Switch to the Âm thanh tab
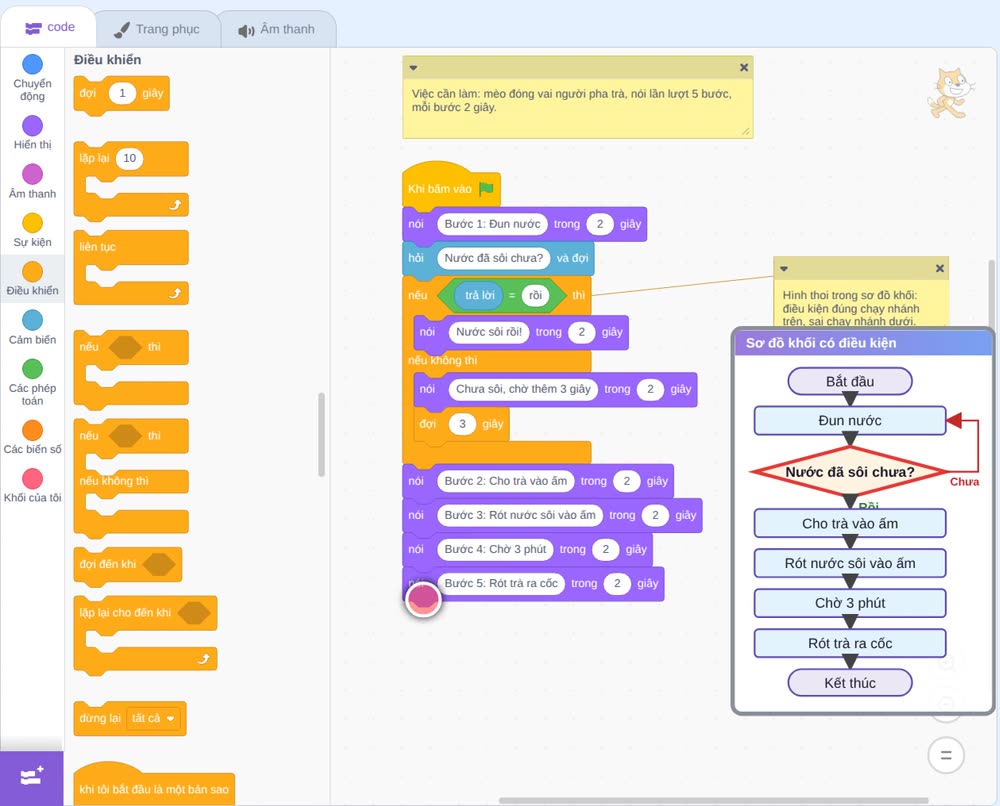1000x806 pixels. click(277, 29)
